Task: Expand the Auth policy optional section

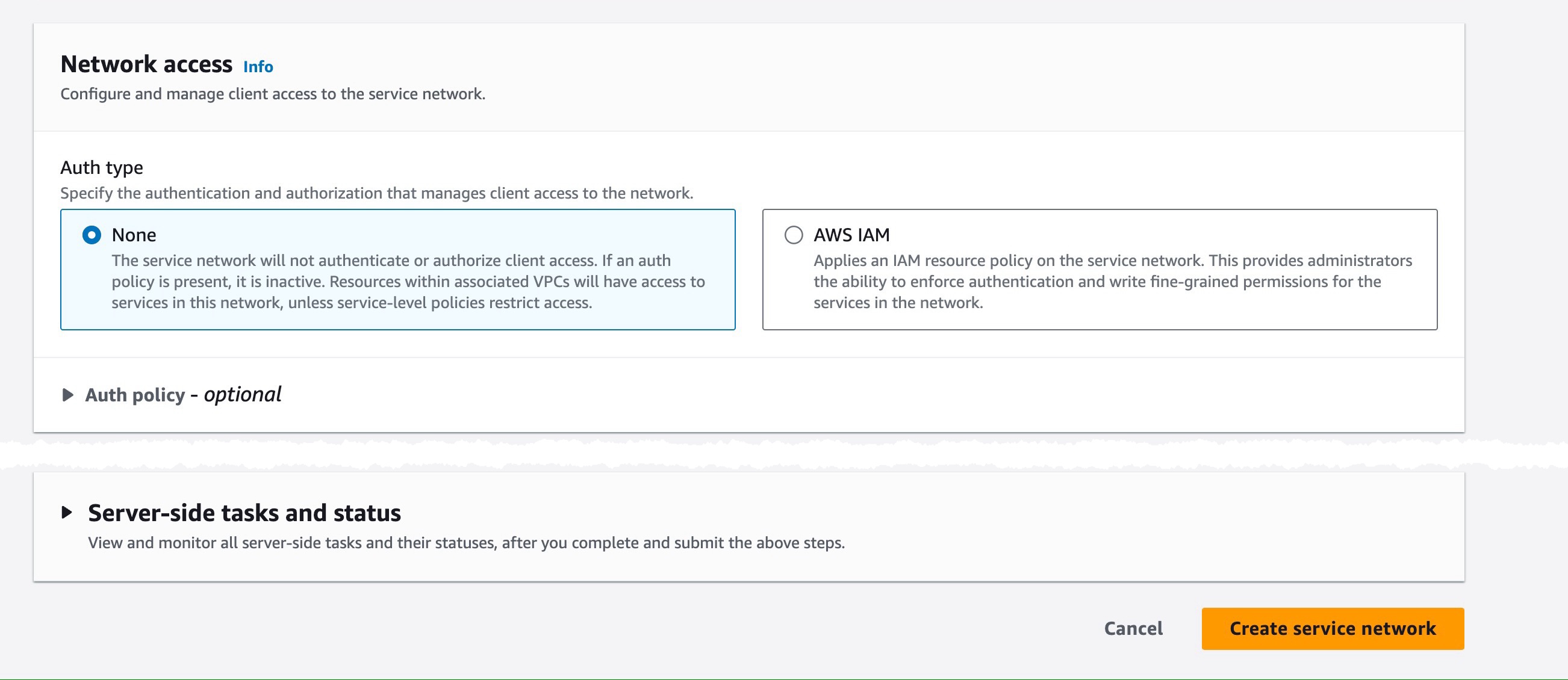Action: [x=68, y=395]
